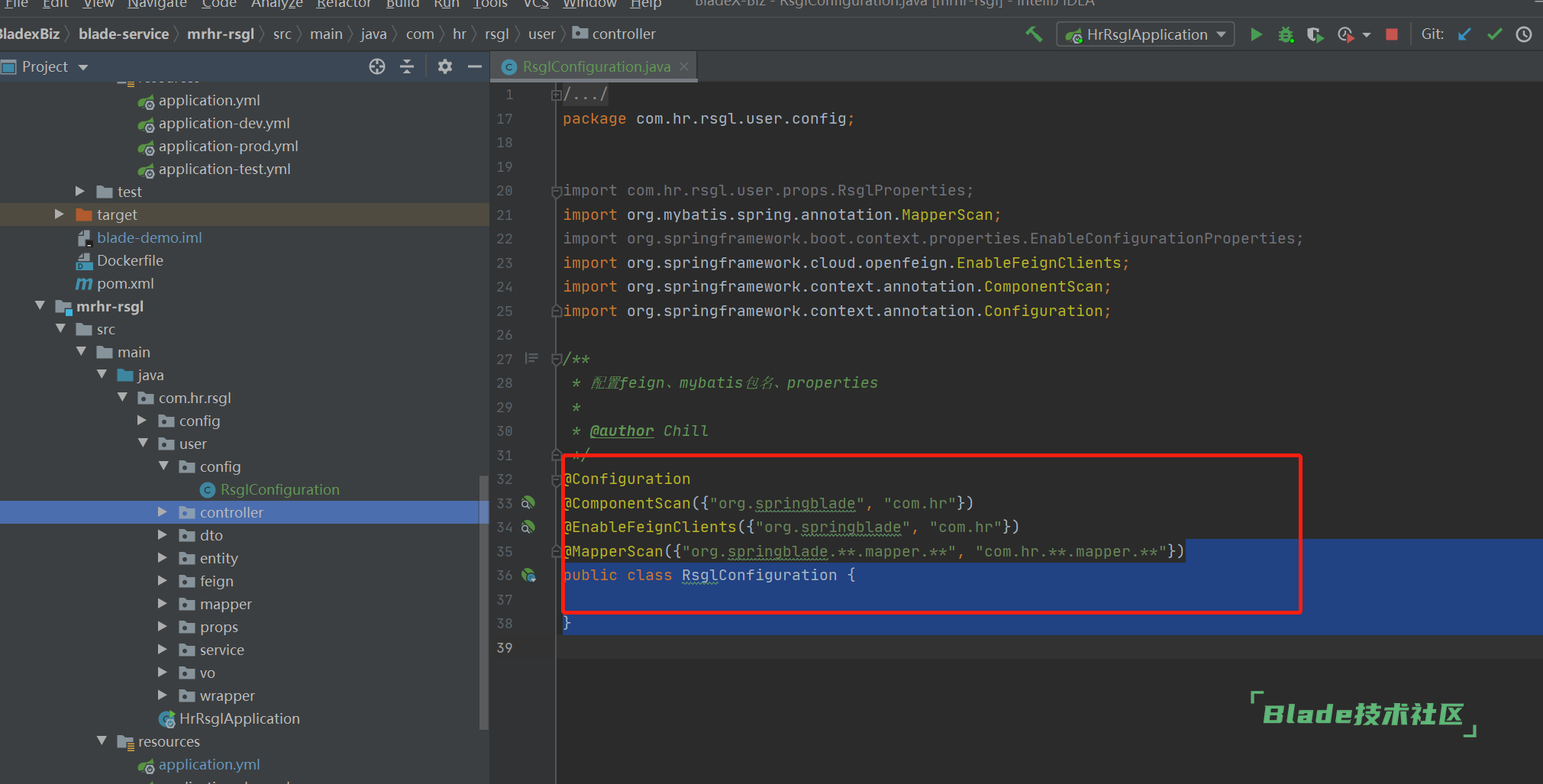Click the package declaration on line 17
The image size is (1543, 784).
coord(709,118)
